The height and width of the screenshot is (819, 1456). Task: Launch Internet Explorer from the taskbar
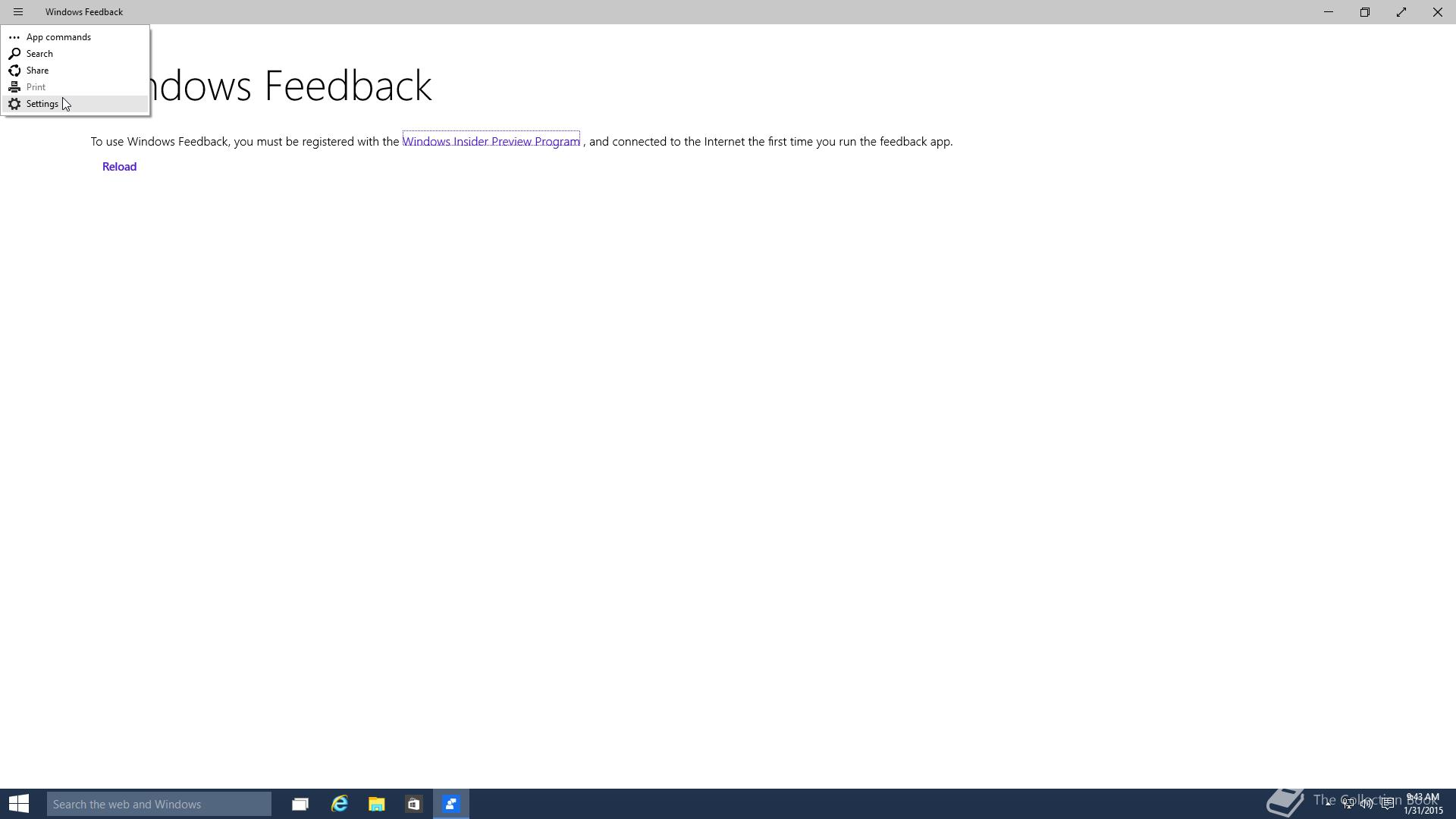point(339,804)
